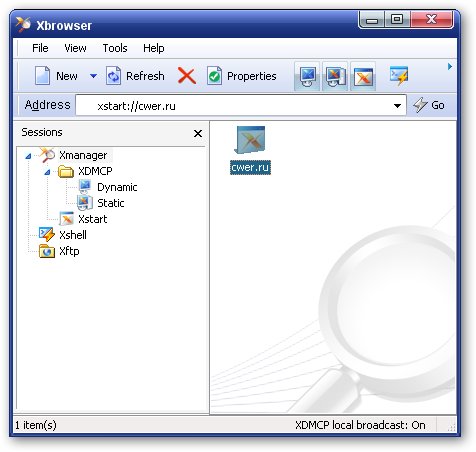476x452 pixels.
Task: Click the Xftp folder icon in the tree
Action: pyautogui.click(x=47, y=251)
